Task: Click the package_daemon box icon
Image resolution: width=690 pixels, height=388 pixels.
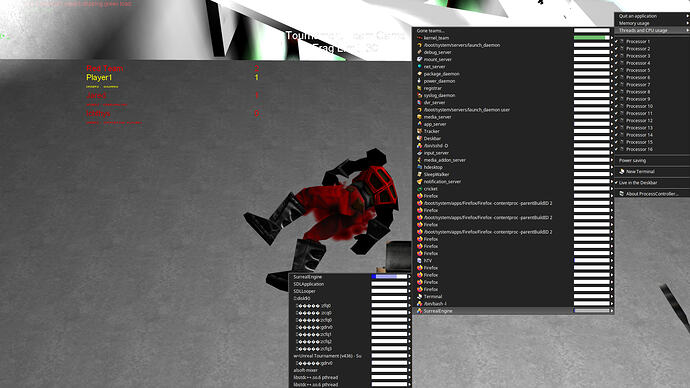Action: (x=419, y=74)
